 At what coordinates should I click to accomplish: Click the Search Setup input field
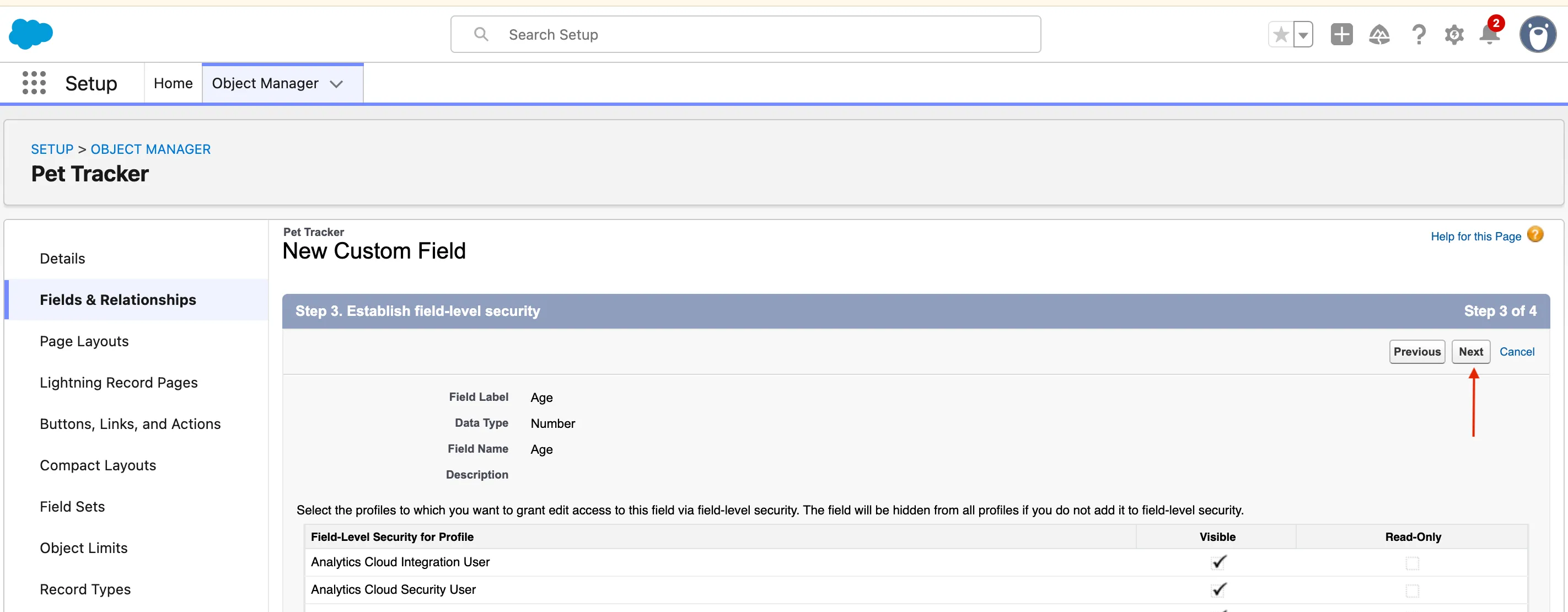(745, 35)
